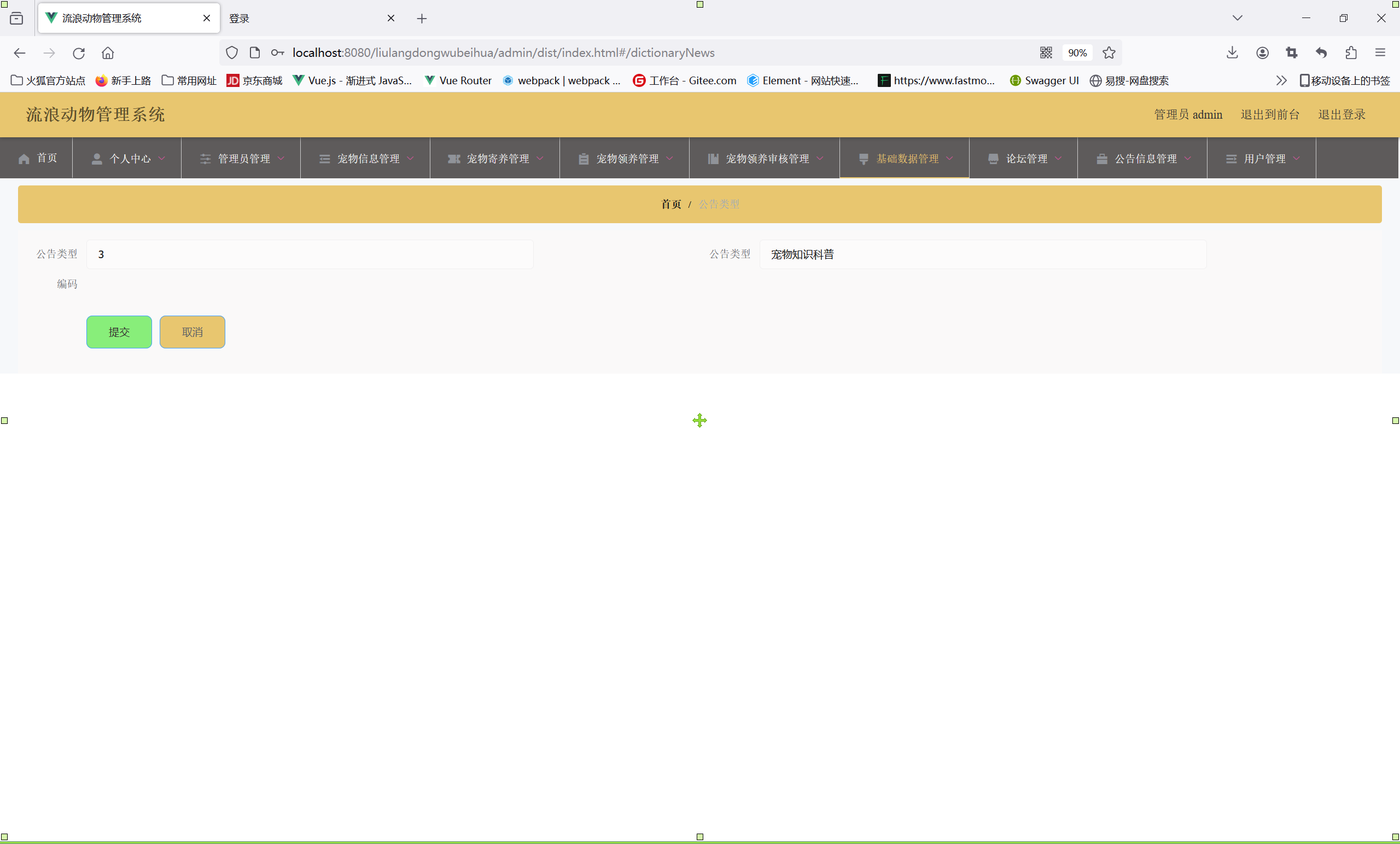Click the browser extensions puzzle icon
Viewport: 1400px width, 844px height.
(1351, 53)
